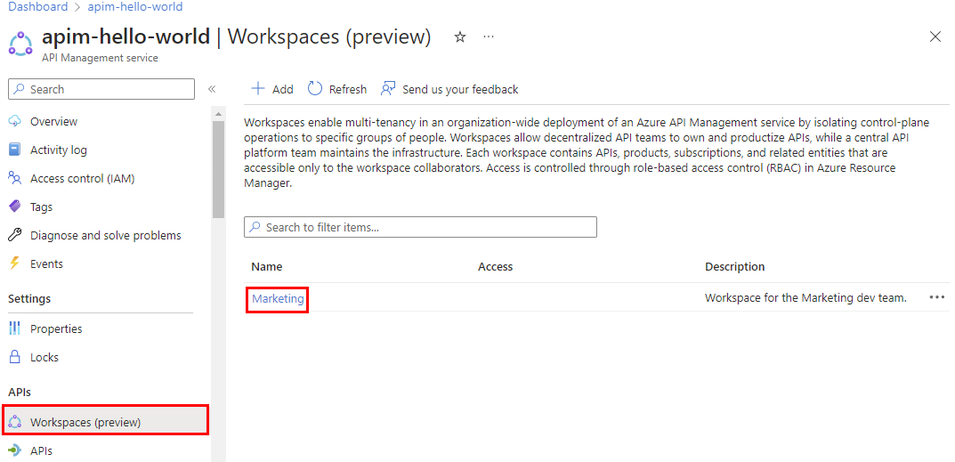Click the Workspaces (preview) sidebar icon
The height and width of the screenshot is (462, 955).
tap(15, 422)
